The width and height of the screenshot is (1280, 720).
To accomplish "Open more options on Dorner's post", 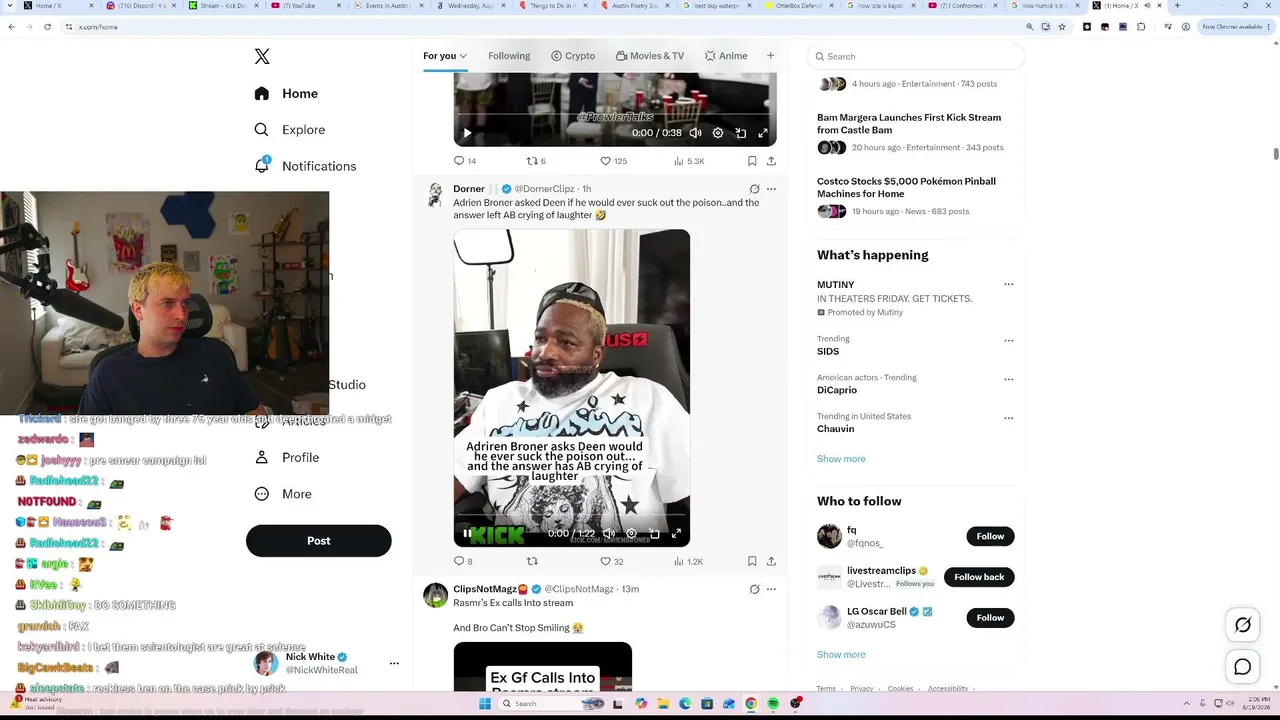I will 771,189.
